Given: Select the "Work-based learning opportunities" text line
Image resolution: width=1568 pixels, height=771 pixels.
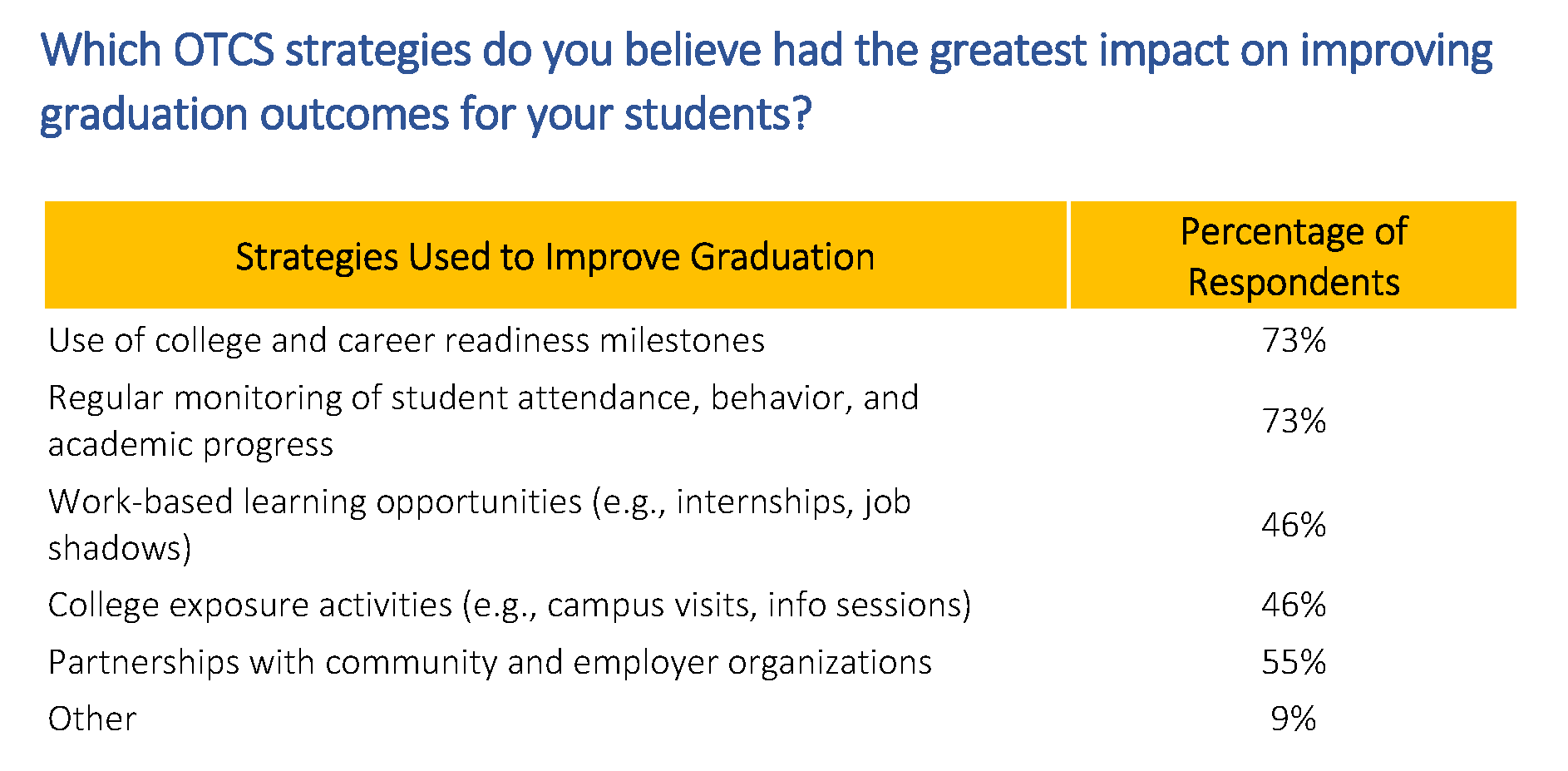Looking at the screenshot, I should [480, 502].
